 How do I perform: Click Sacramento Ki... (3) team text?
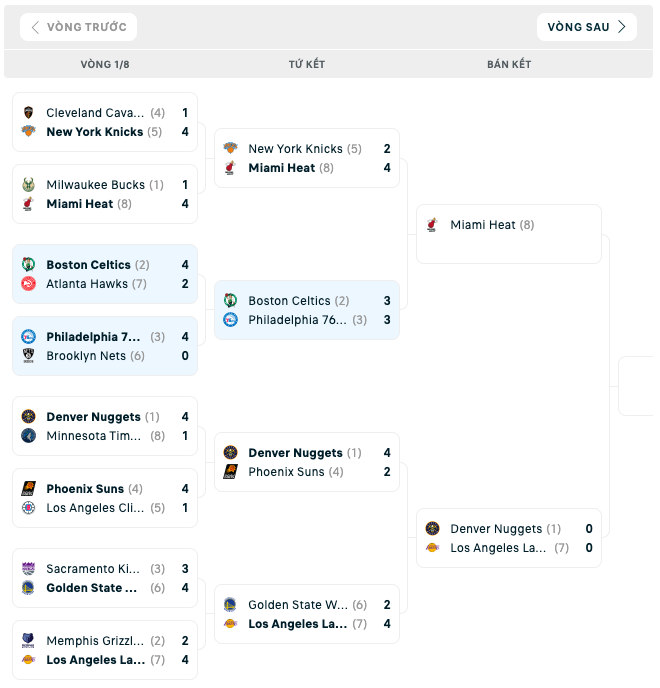(106, 569)
